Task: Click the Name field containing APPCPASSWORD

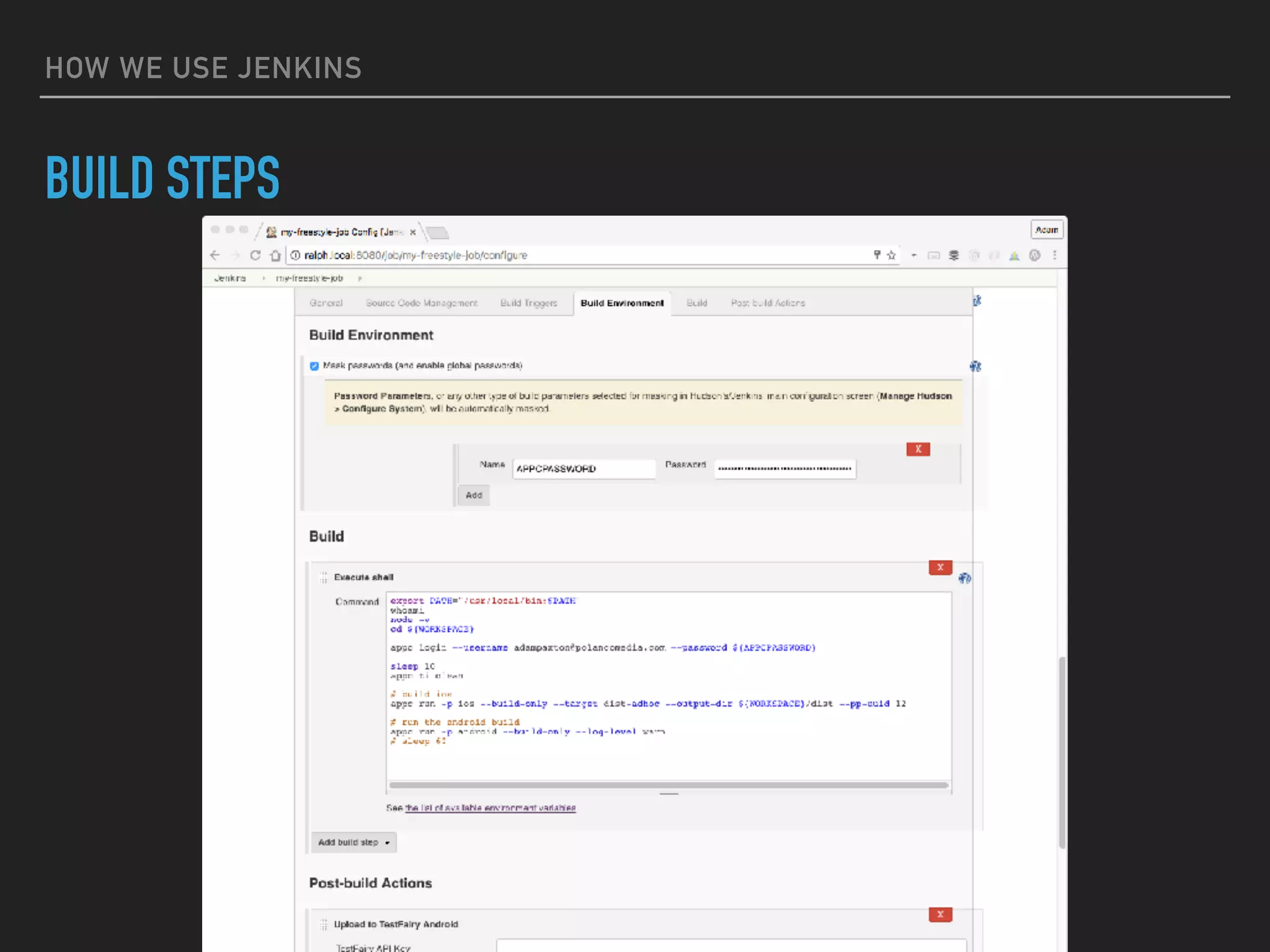Action: pyautogui.click(x=584, y=469)
